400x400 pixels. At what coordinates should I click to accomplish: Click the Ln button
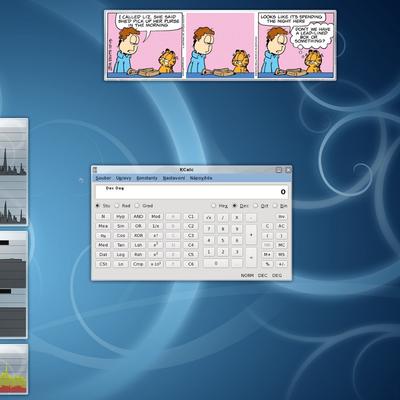[121, 264]
